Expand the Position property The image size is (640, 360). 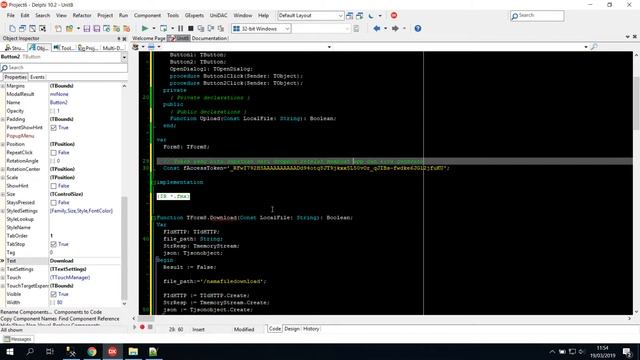(3, 144)
